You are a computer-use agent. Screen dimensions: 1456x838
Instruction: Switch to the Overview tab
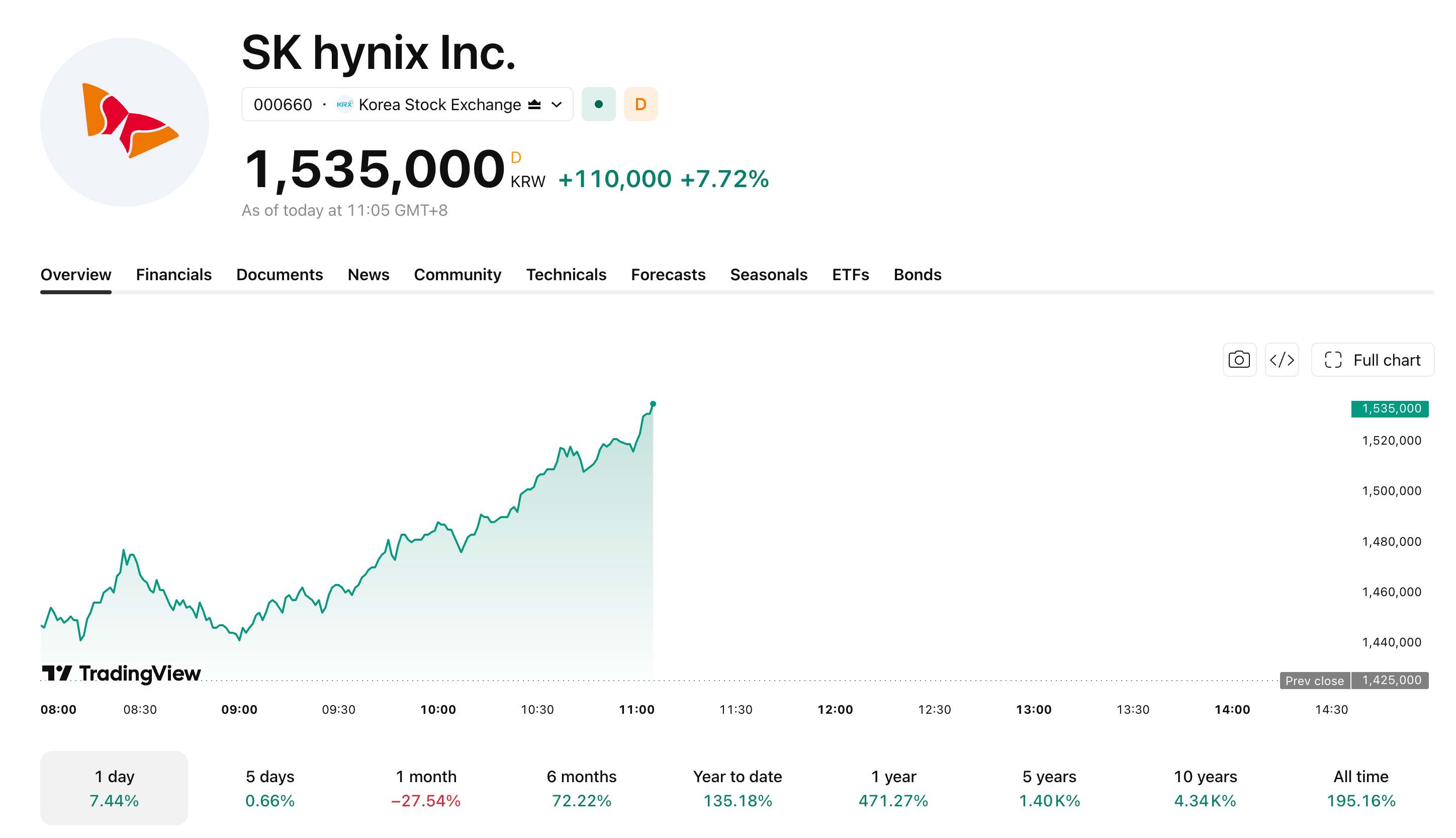pos(75,275)
